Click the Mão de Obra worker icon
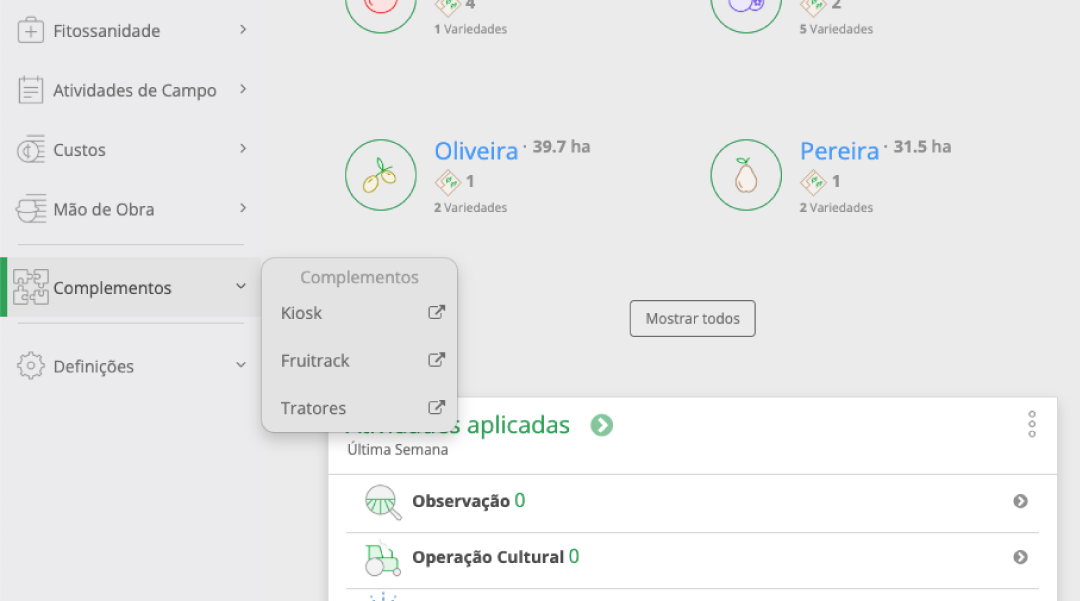 [x=32, y=209]
